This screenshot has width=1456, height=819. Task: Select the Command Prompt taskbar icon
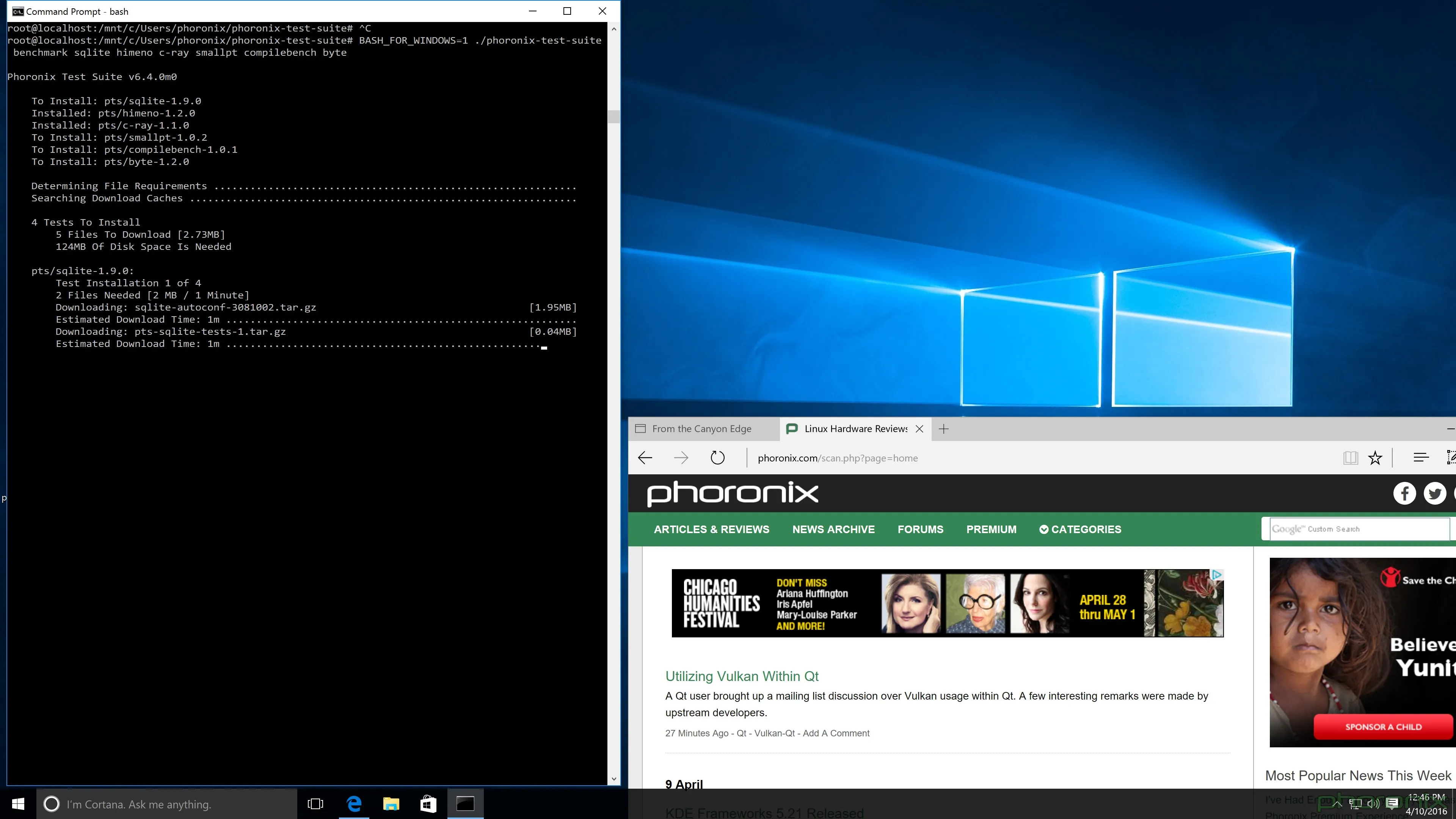click(x=465, y=804)
